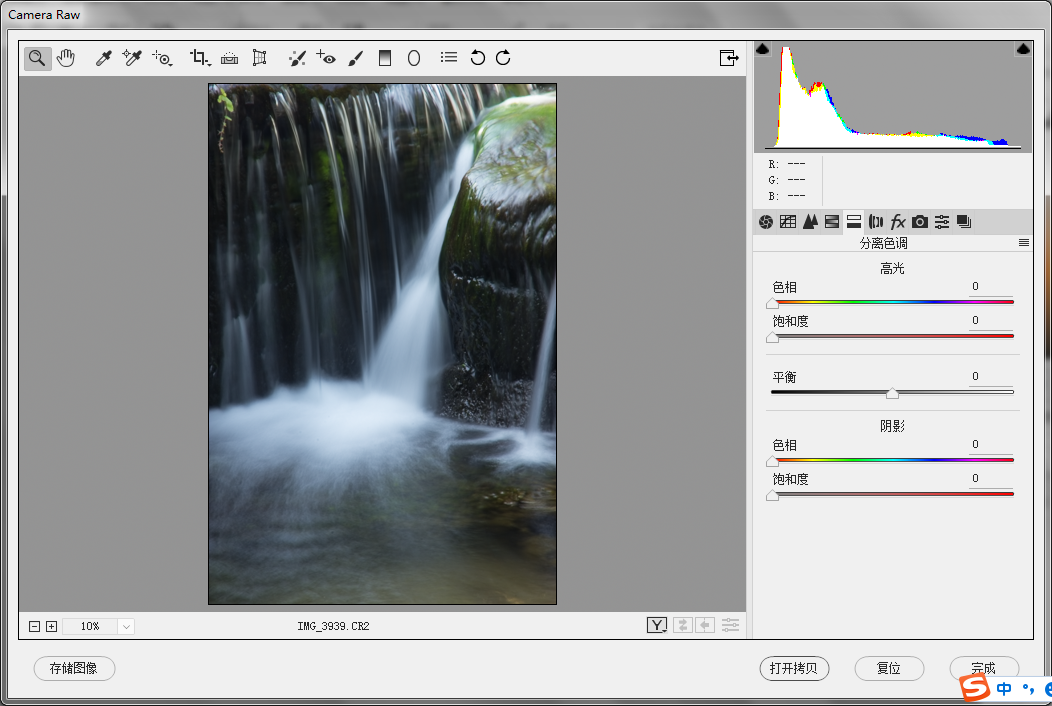The height and width of the screenshot is (706, 1052).
Task: Select the Zoom tool
Action: pos(38,58)
